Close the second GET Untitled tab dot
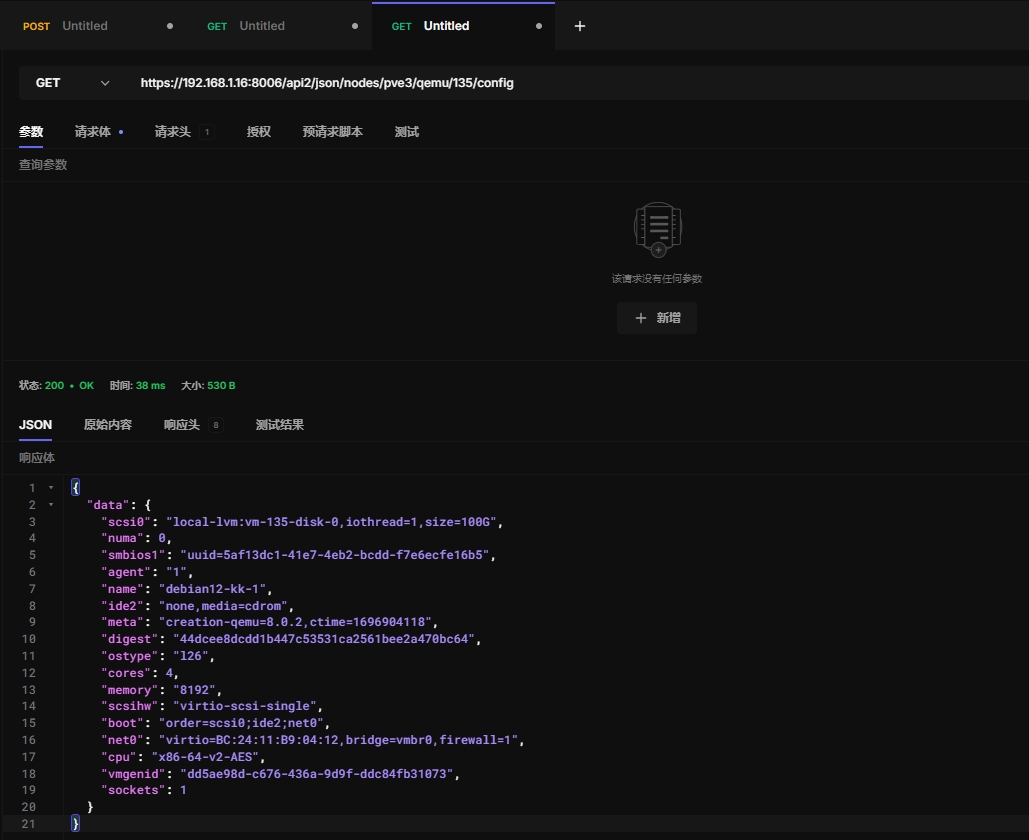Viewport: 1029px width, 840px height. tap(355, 26)
